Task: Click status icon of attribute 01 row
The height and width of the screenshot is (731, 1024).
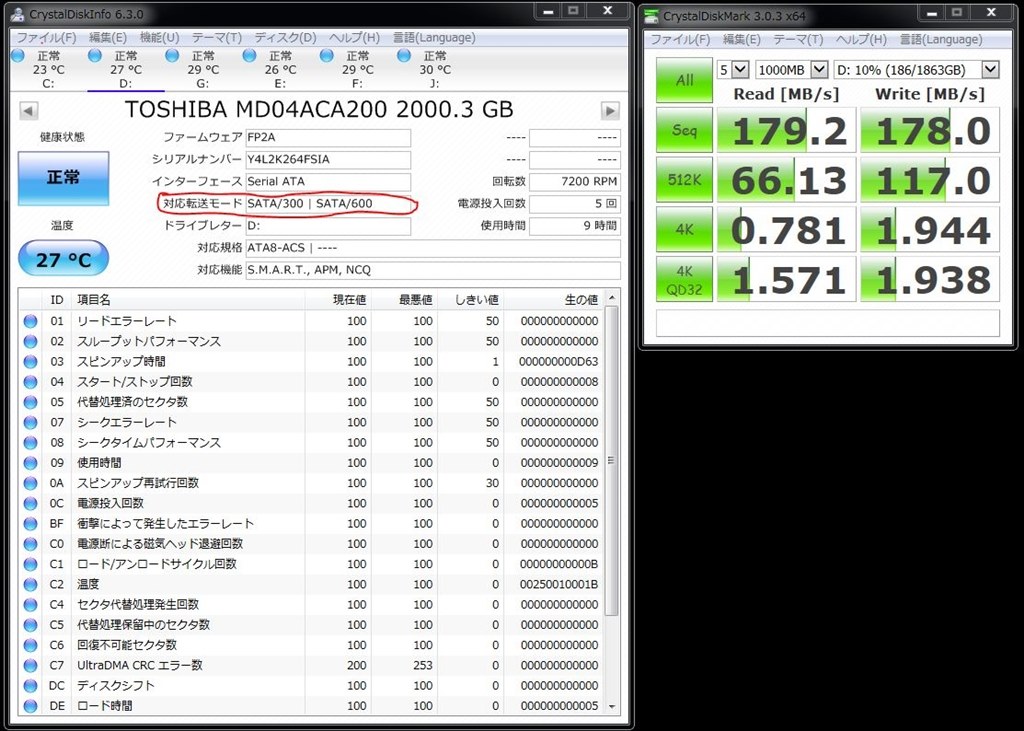Action: 30,321
